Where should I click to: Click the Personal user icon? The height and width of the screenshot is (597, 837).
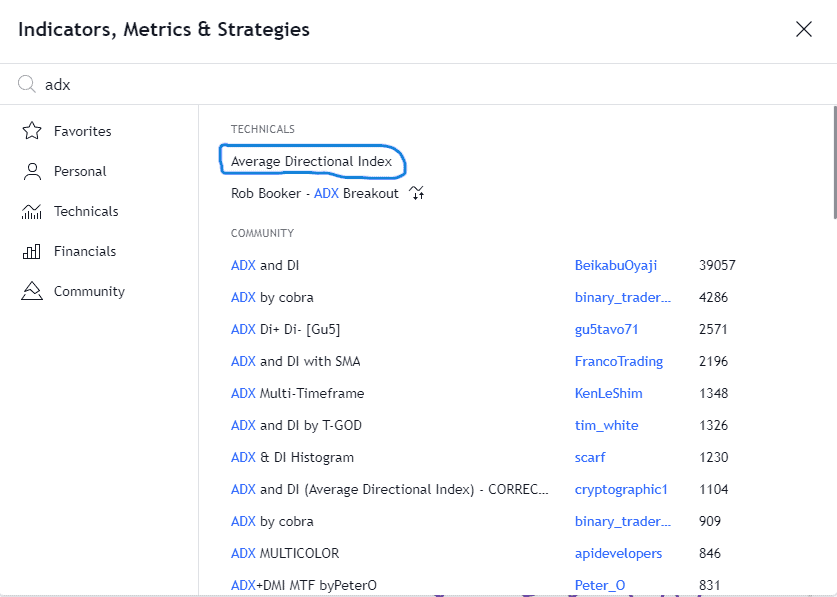[x=32, y=171]
